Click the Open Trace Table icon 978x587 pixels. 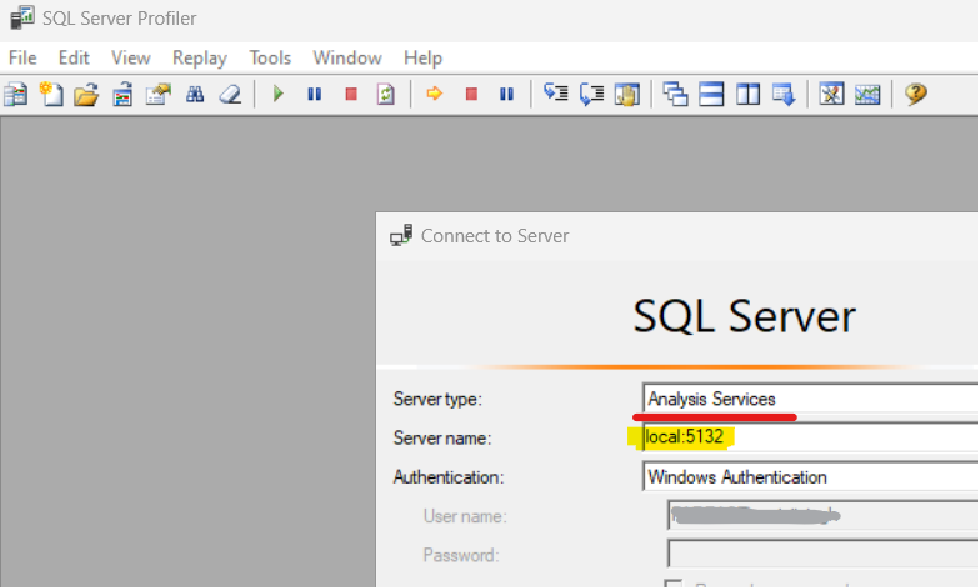(x=122, y=94)
